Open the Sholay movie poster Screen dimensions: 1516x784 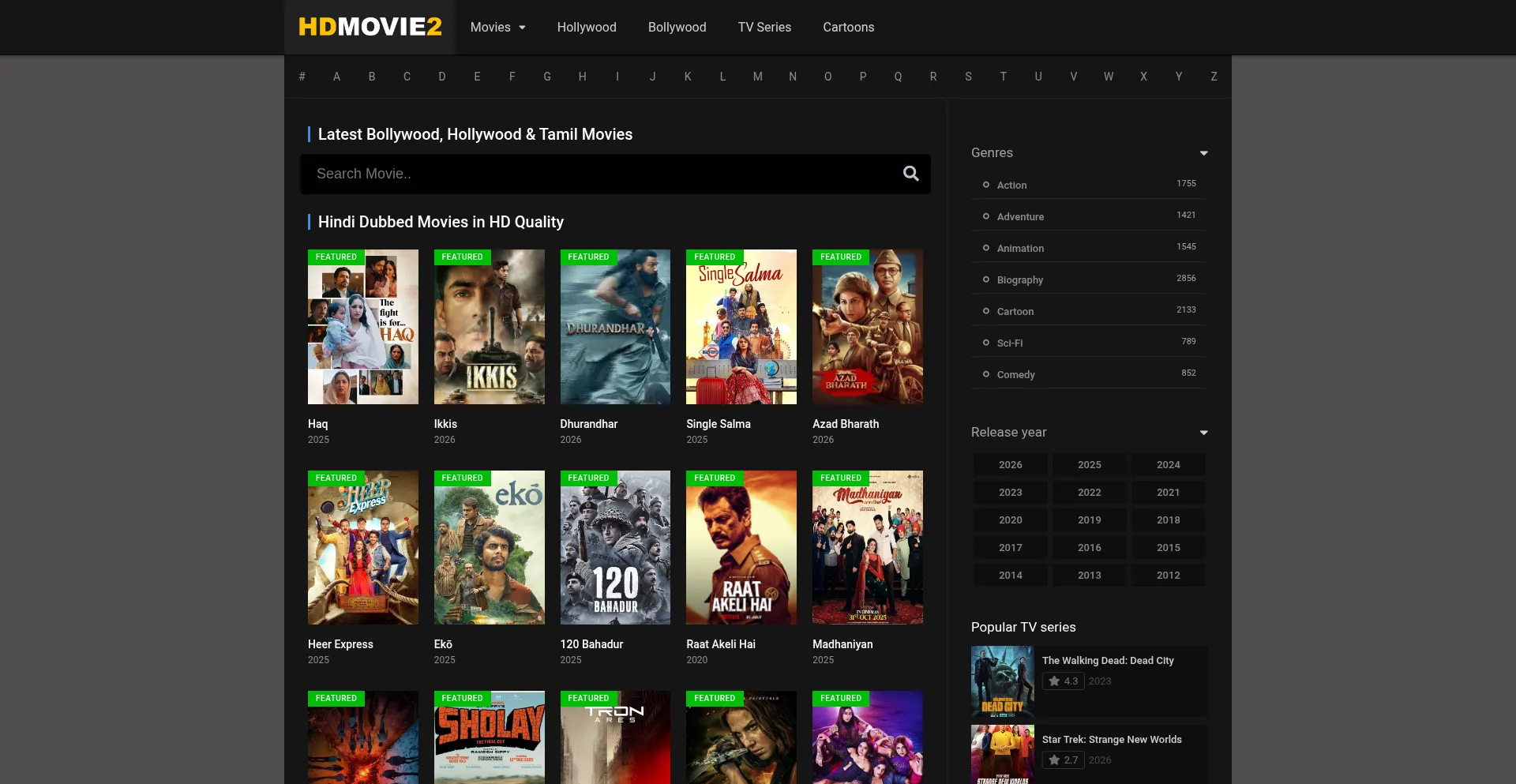coord(490,738)
